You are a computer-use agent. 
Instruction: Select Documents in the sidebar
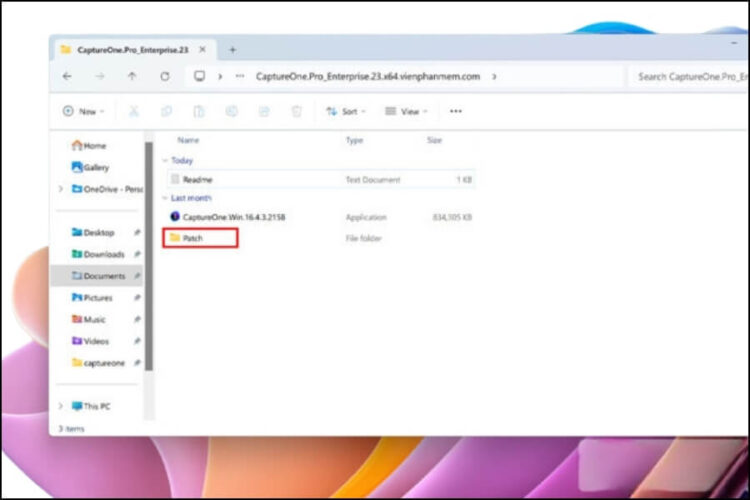(x=98, y=276)
